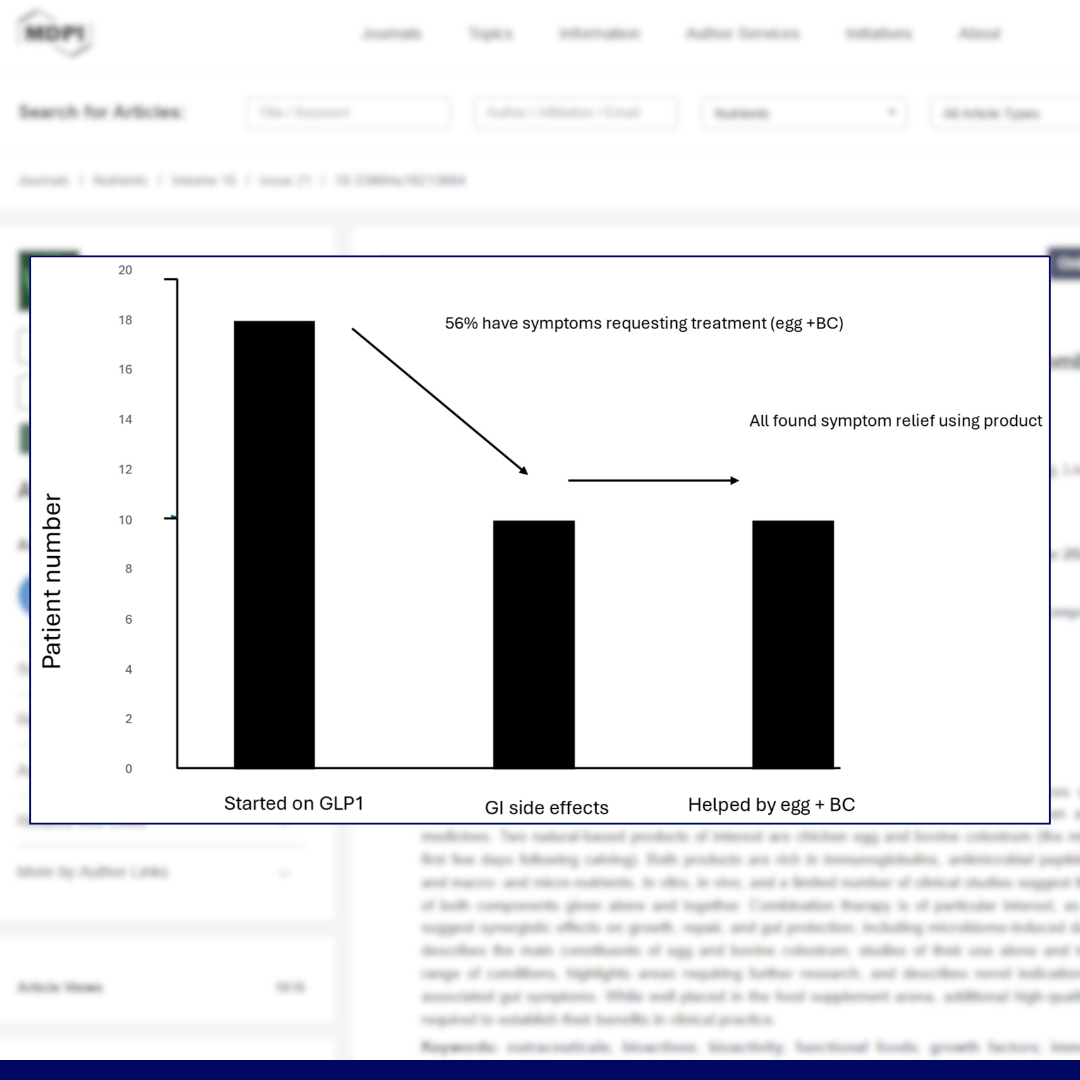Click the Keywords line below the abstract

pos(750,1047)
